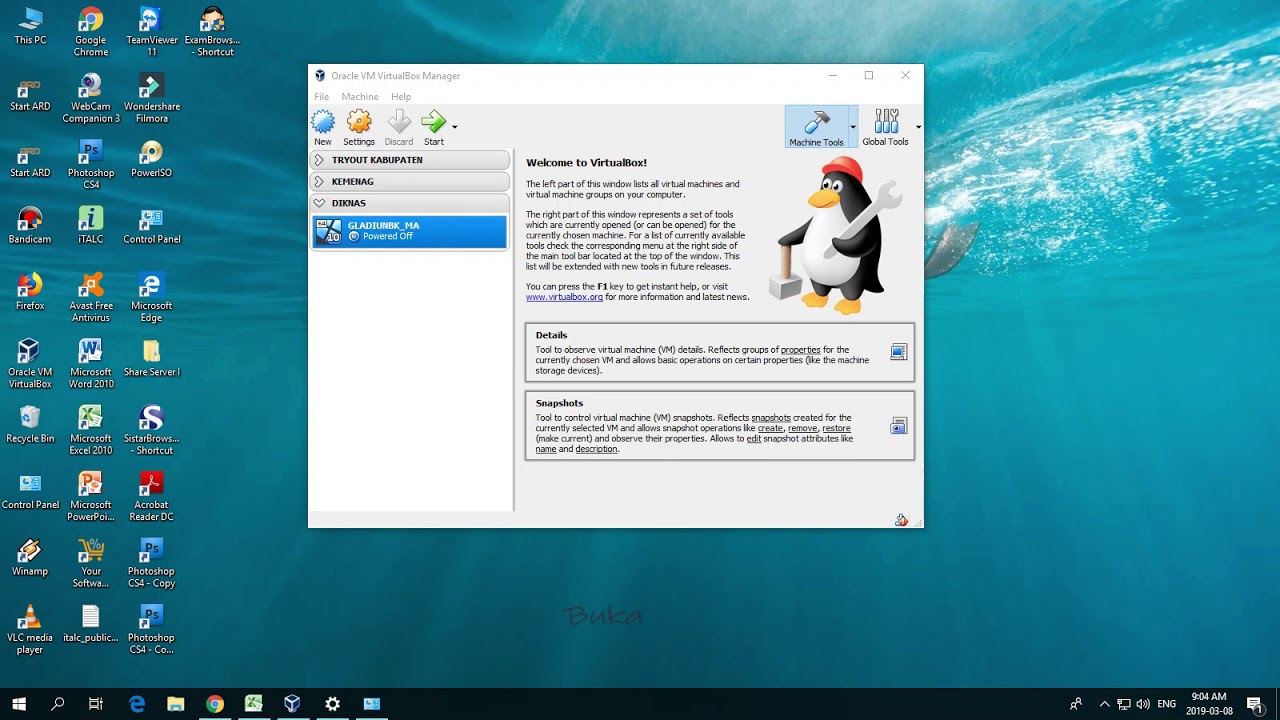The width and height of the screenshot is (1280, 720).
Task: Start the GLADIUNBK_MA virtual machine
Action: pos(433,128)
